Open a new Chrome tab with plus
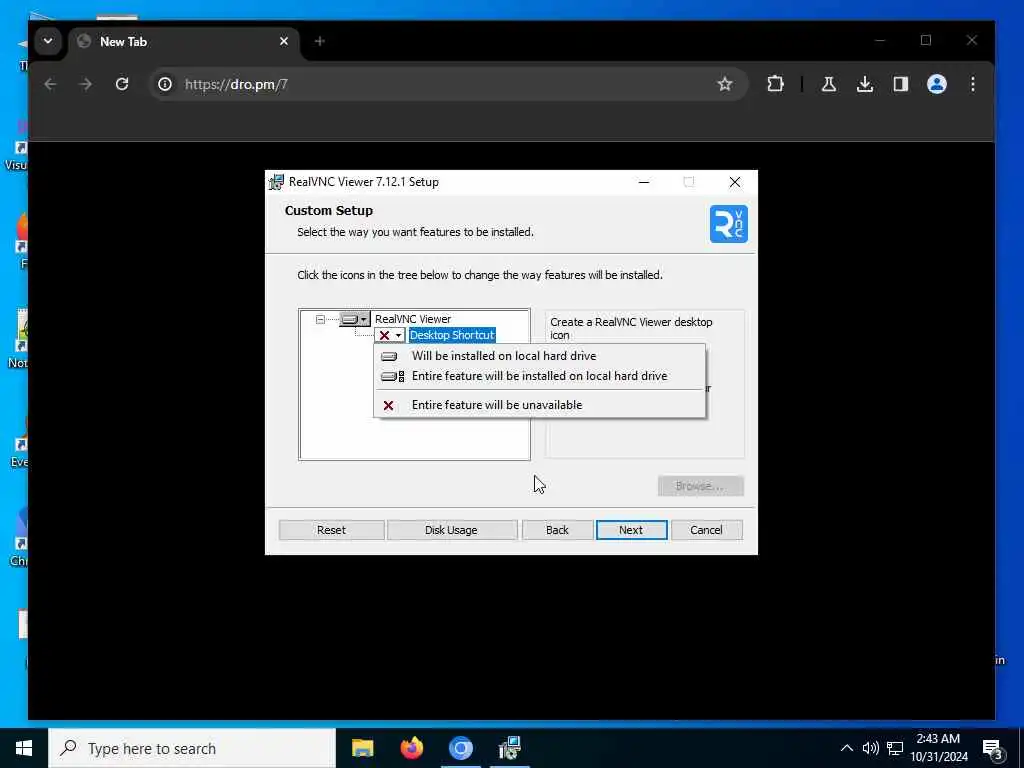The height and width of the screenshot is (768, 1024). click(x=319, y=41)
